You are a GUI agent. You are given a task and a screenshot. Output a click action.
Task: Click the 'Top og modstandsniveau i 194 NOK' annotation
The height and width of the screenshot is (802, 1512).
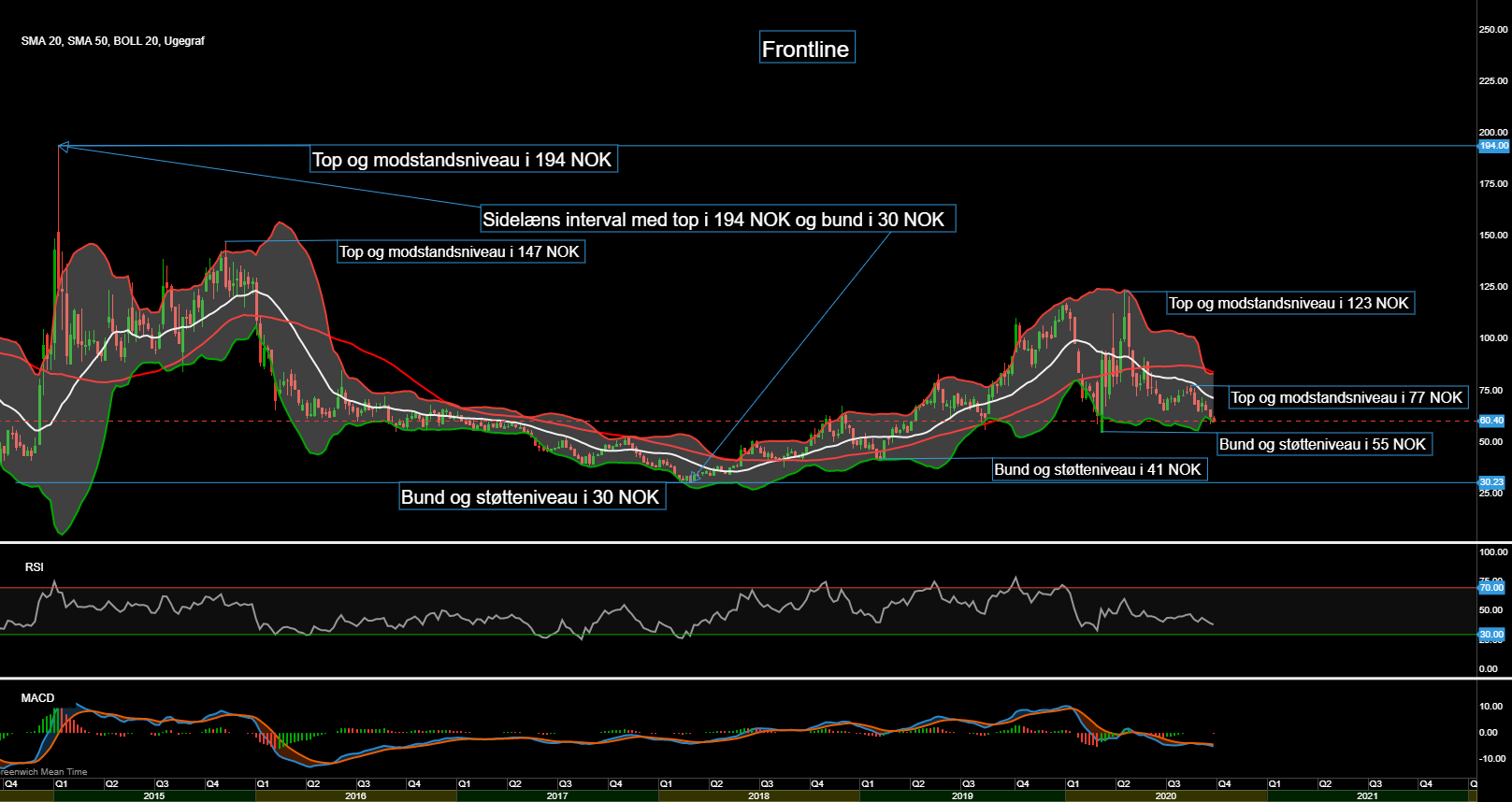[x=463, y=159]
